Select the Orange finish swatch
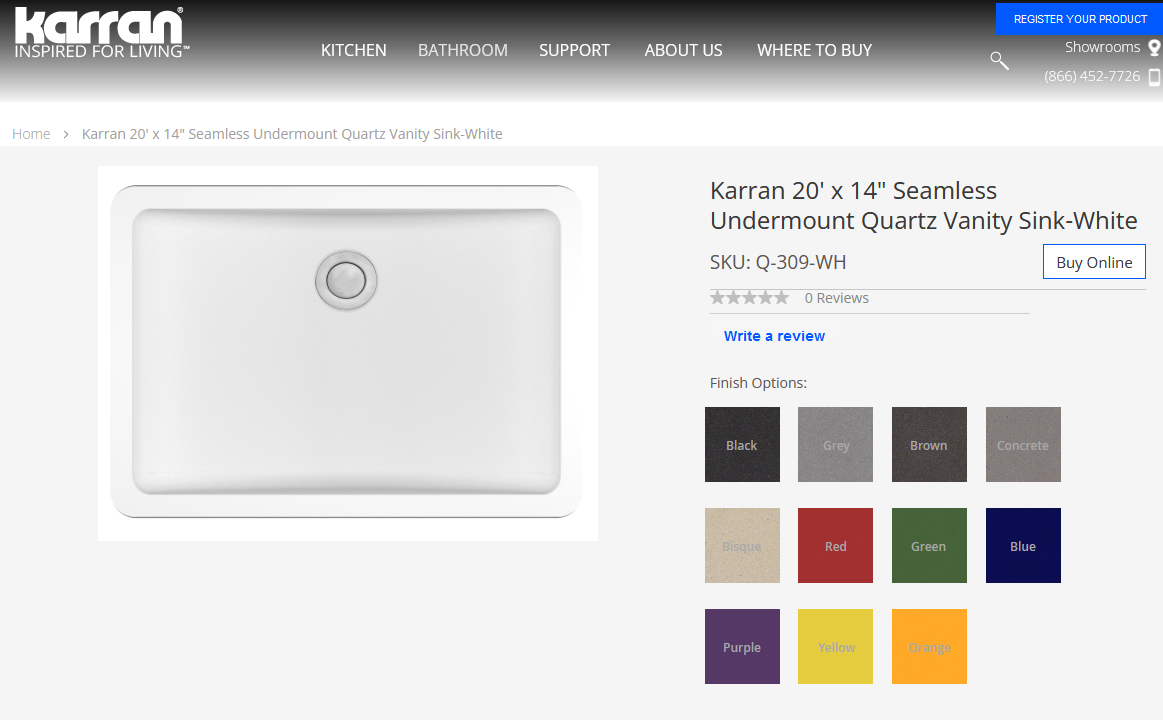1163x720 pixels. pos(929,646)
